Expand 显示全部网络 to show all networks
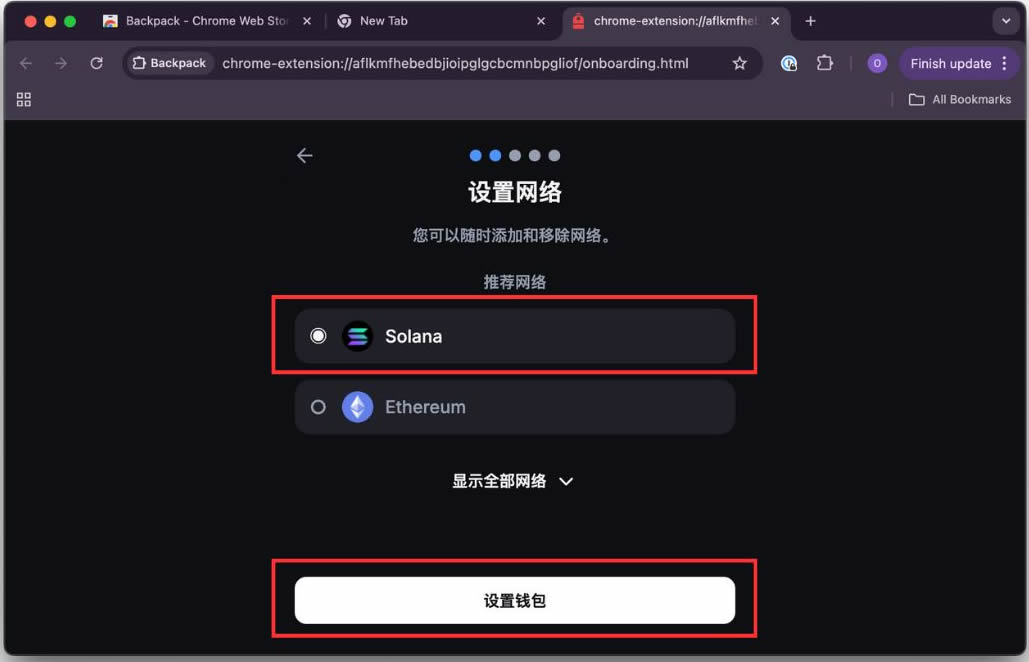 click(513, 481)
